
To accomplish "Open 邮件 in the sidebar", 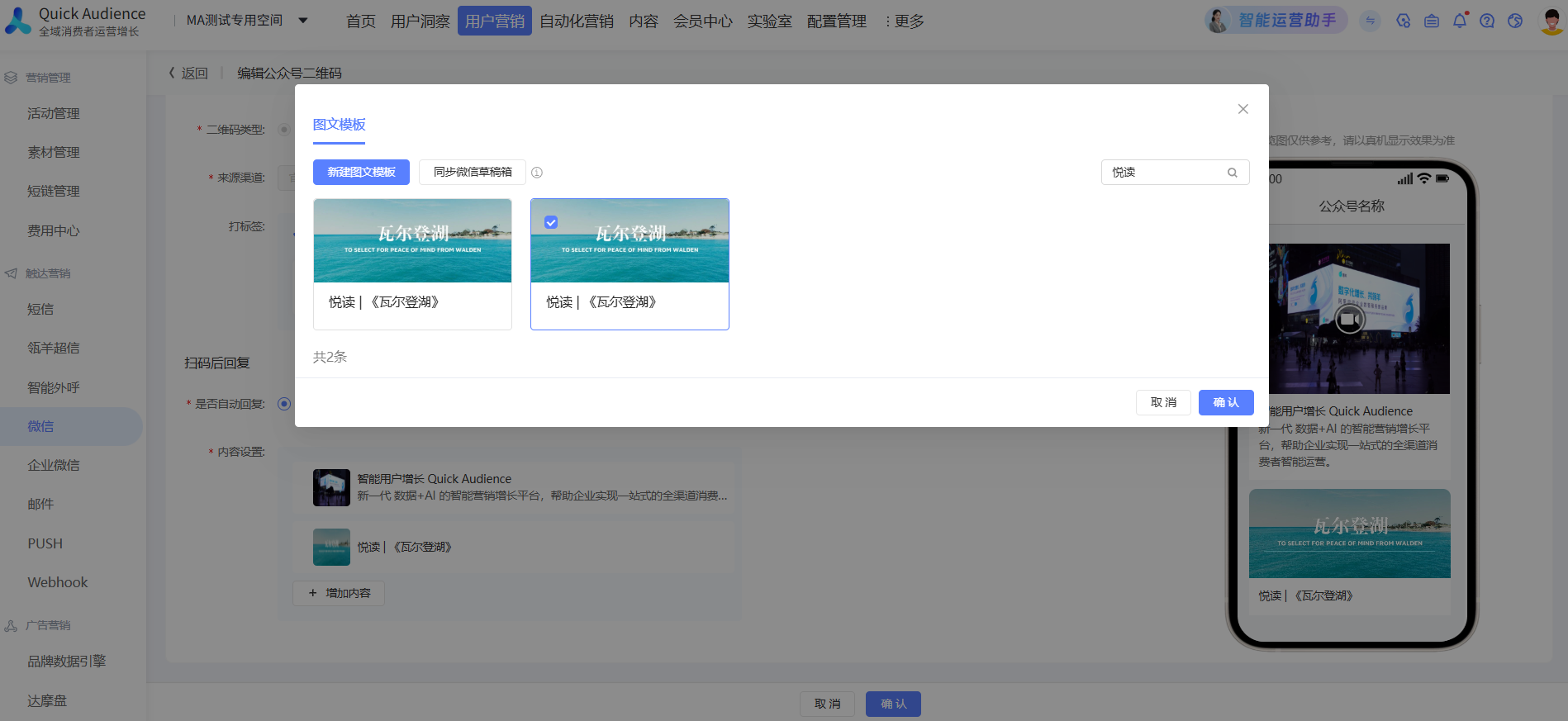I will pos(40,504).
